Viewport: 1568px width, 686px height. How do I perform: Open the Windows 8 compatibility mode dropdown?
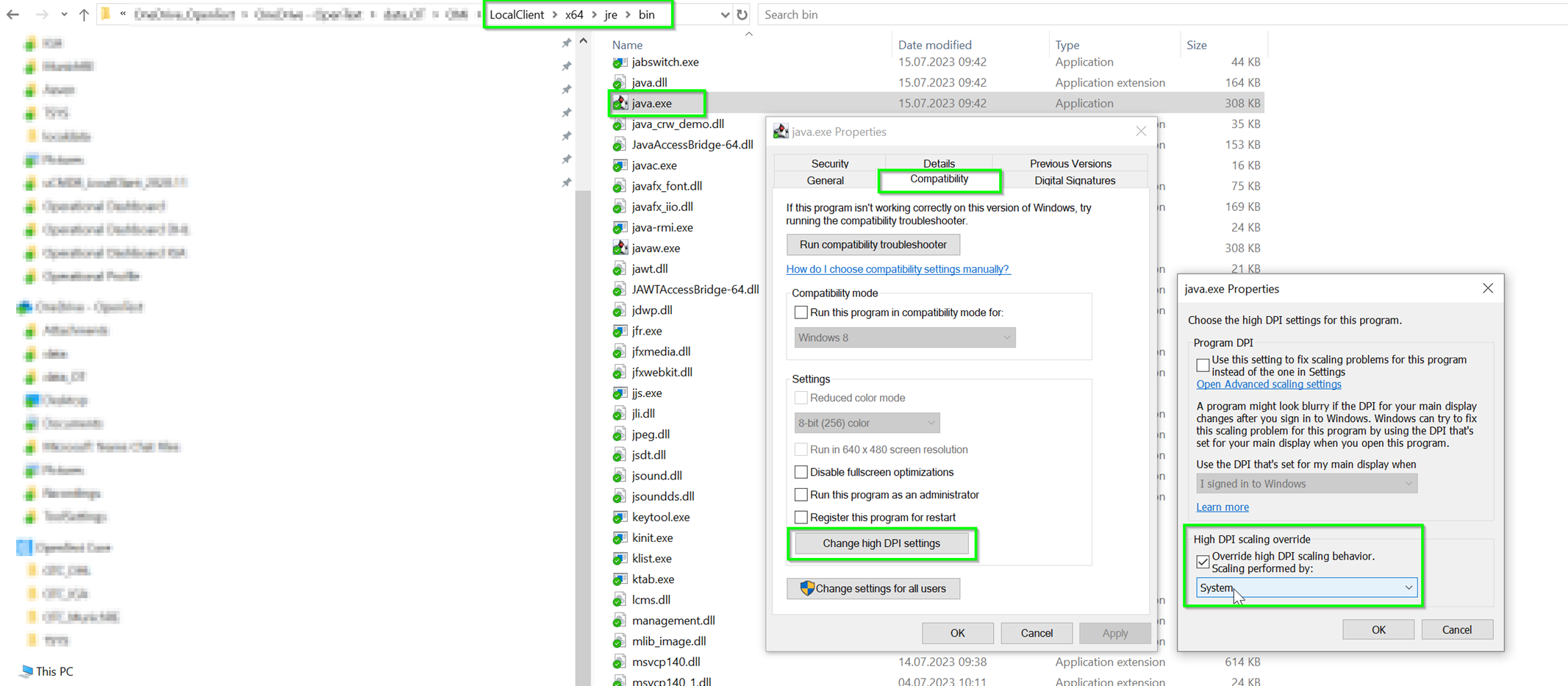1006,337
